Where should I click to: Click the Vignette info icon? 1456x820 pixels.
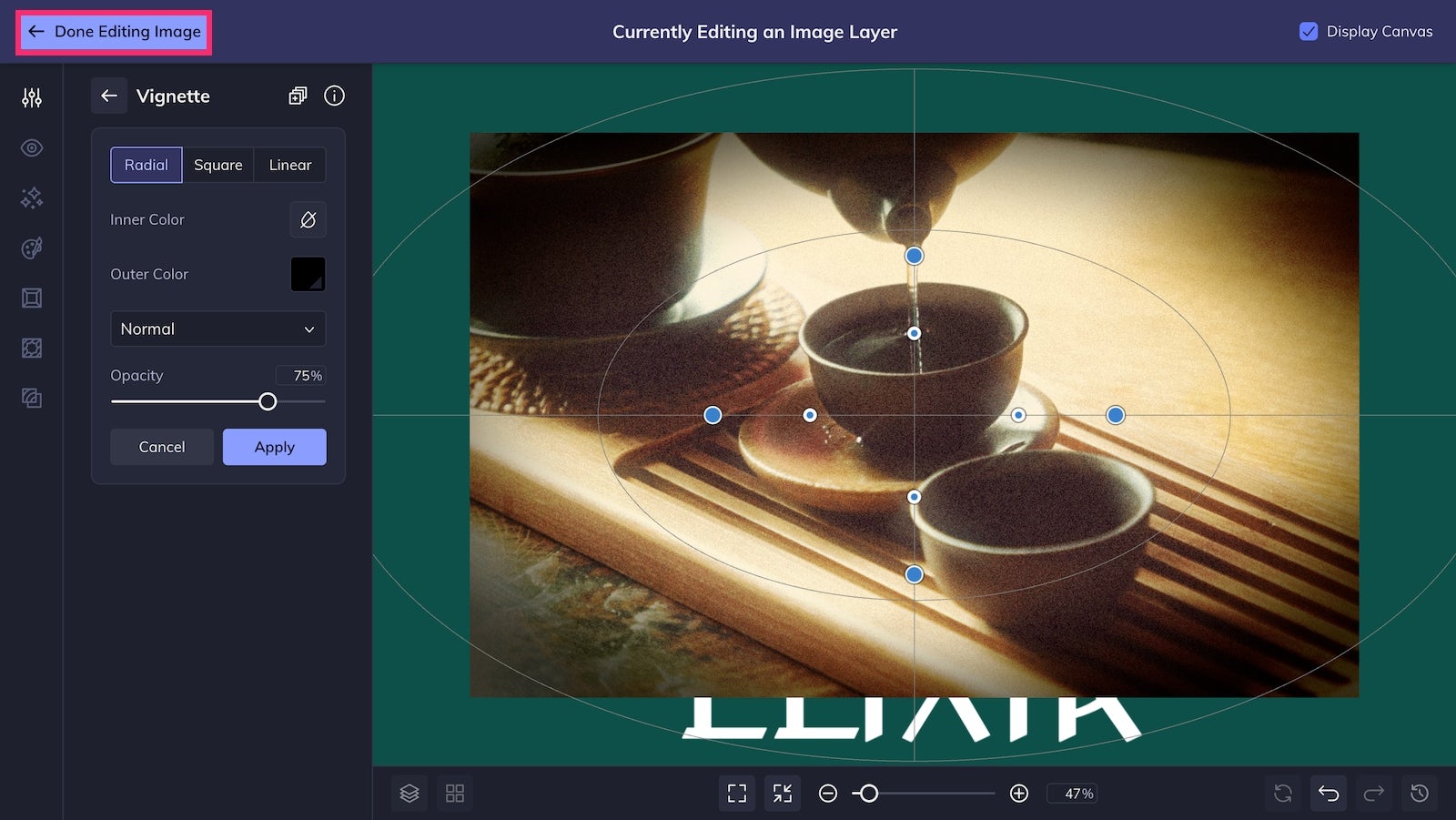coord(334,96)
